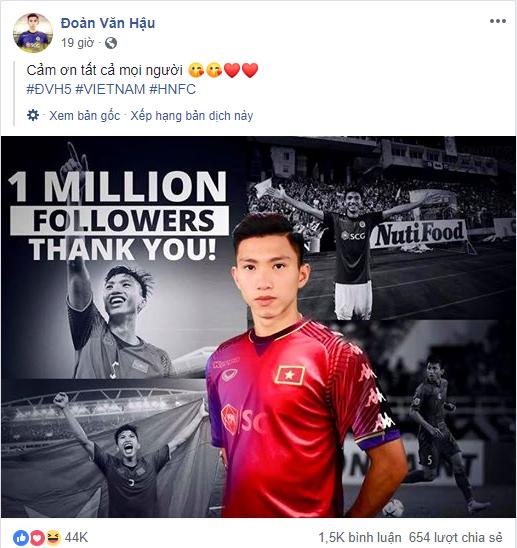Open the Đoàn Văn Hậu profile name link
The height and width of the screenshot is (548, 517).
(108, 23)
